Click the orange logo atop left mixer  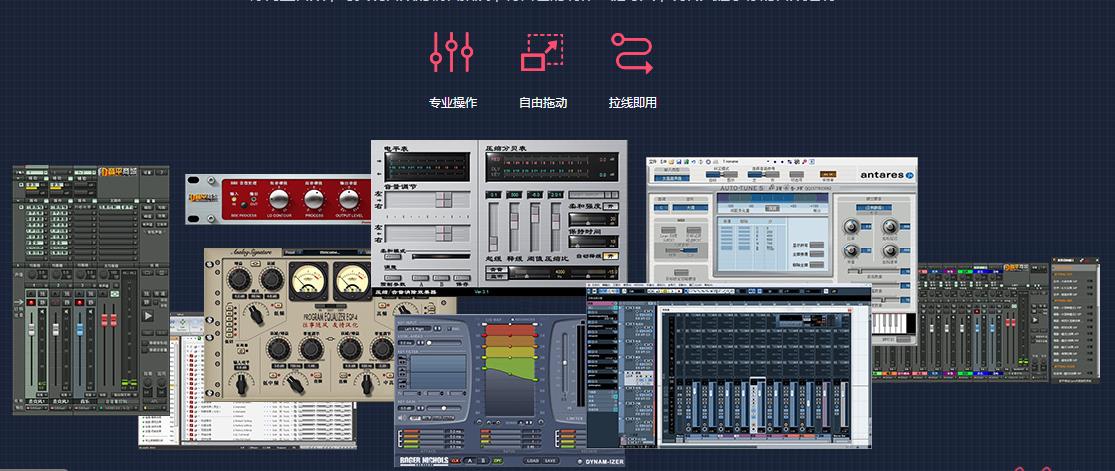(117, 171)
